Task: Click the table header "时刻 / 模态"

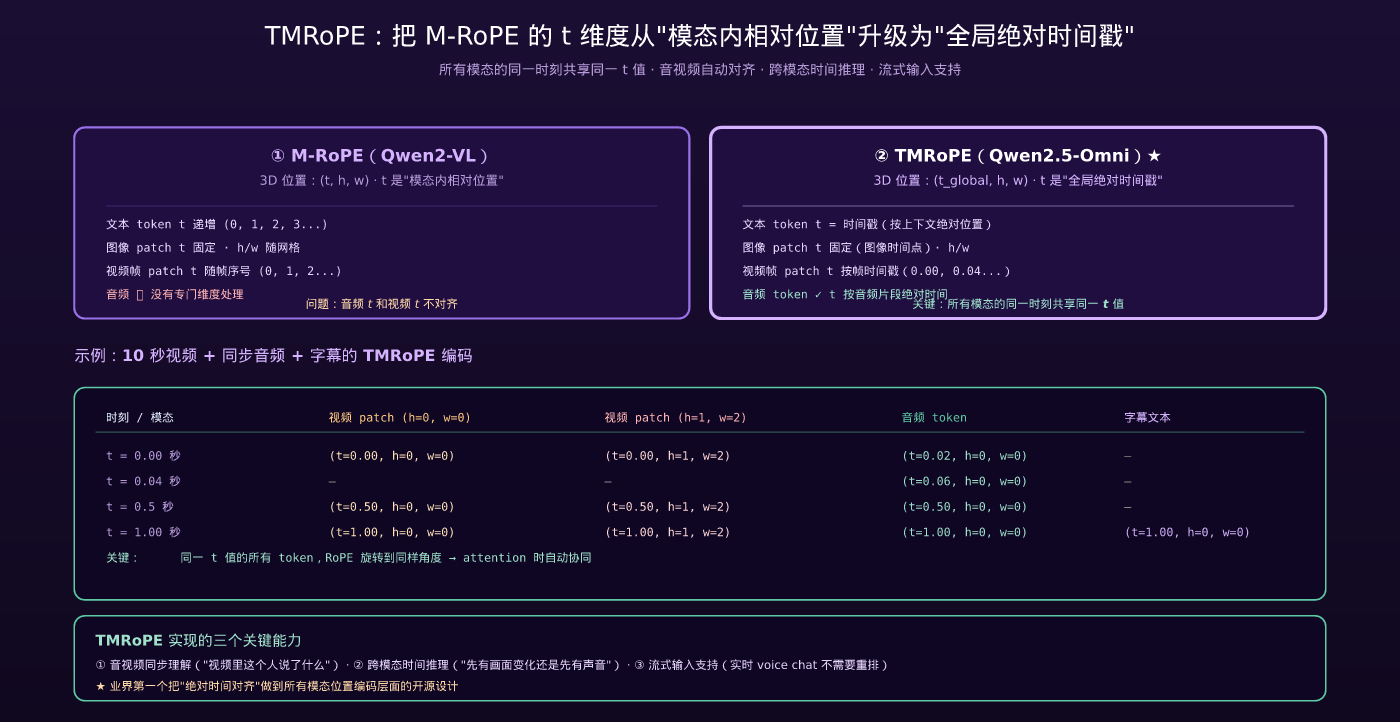Action: [x=140, y=418]
